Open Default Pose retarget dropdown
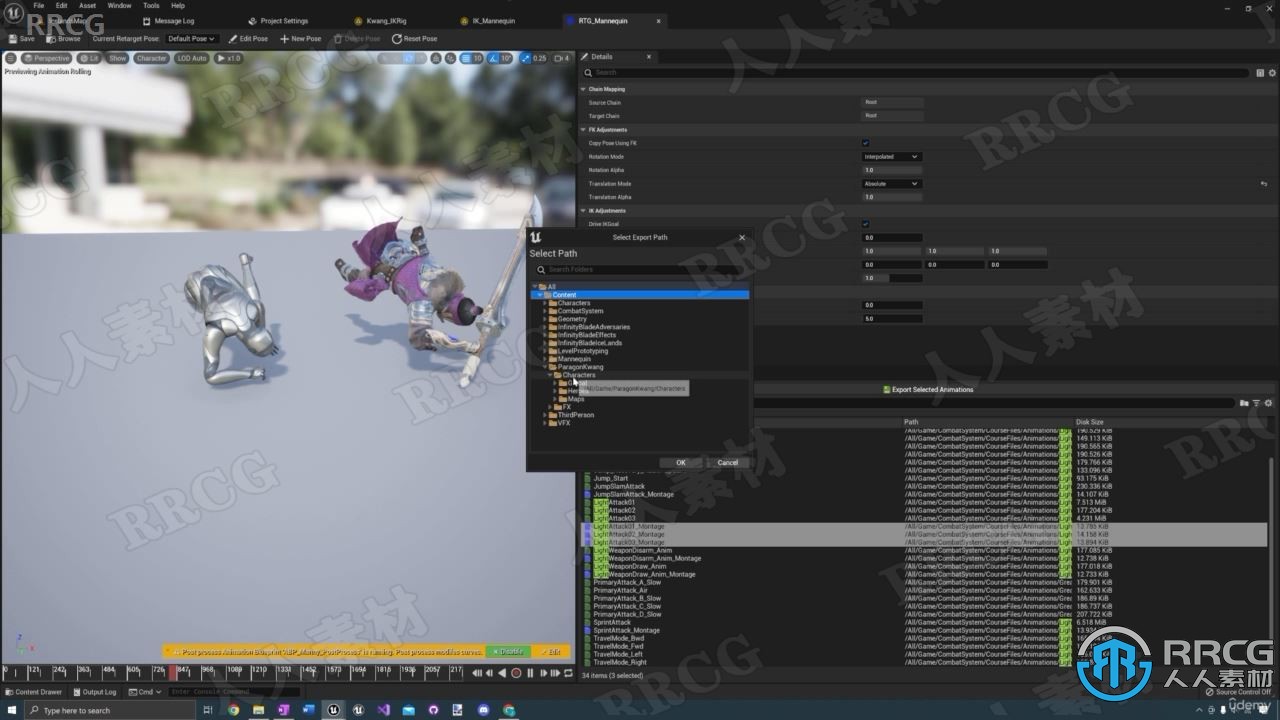The height and width of the screenshot is (720, 1280). 191,38
